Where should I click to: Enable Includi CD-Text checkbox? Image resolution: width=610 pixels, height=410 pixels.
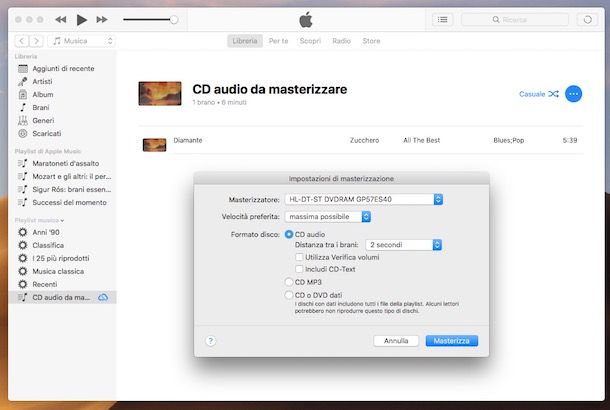[299, 269]
